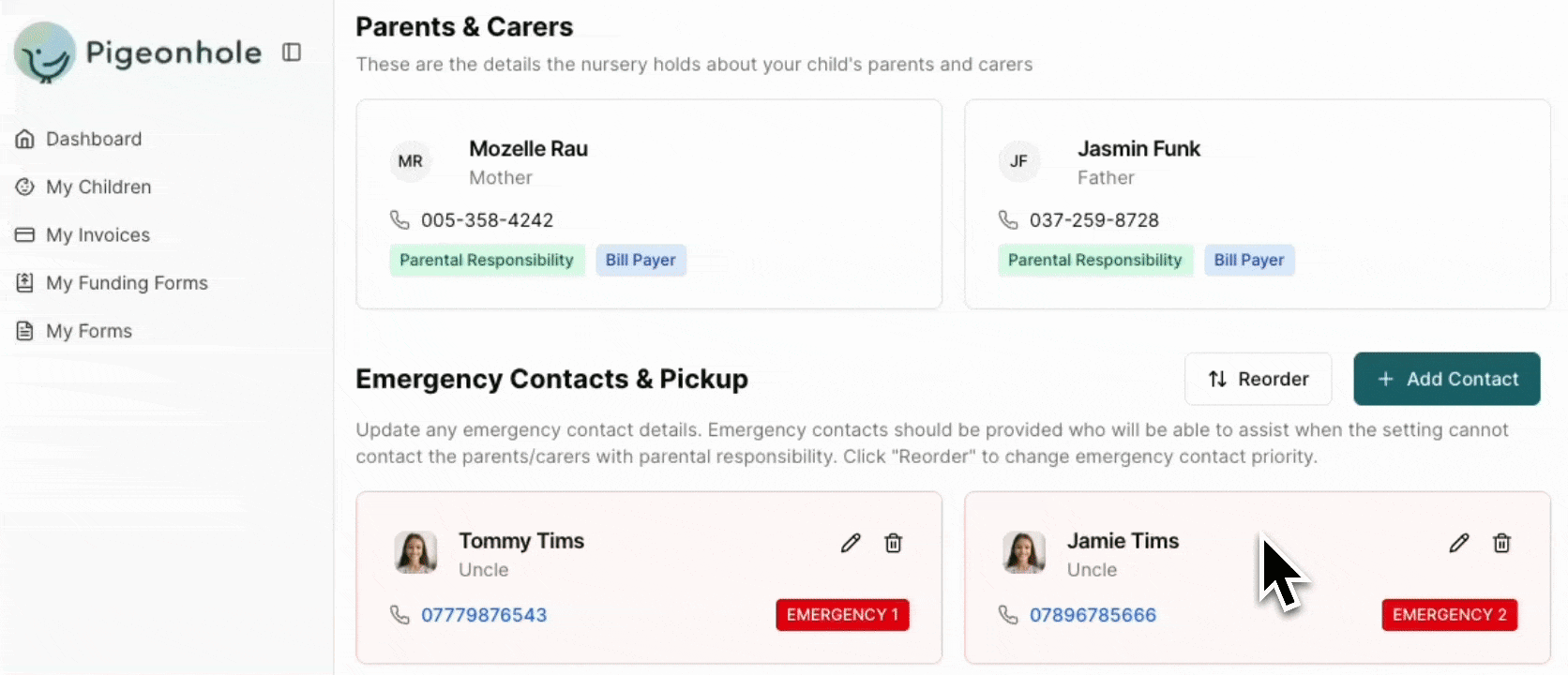Edit Tommy Tims contact with pencil icon
Screen dimensions: 1568x675
tap(851, 543)
